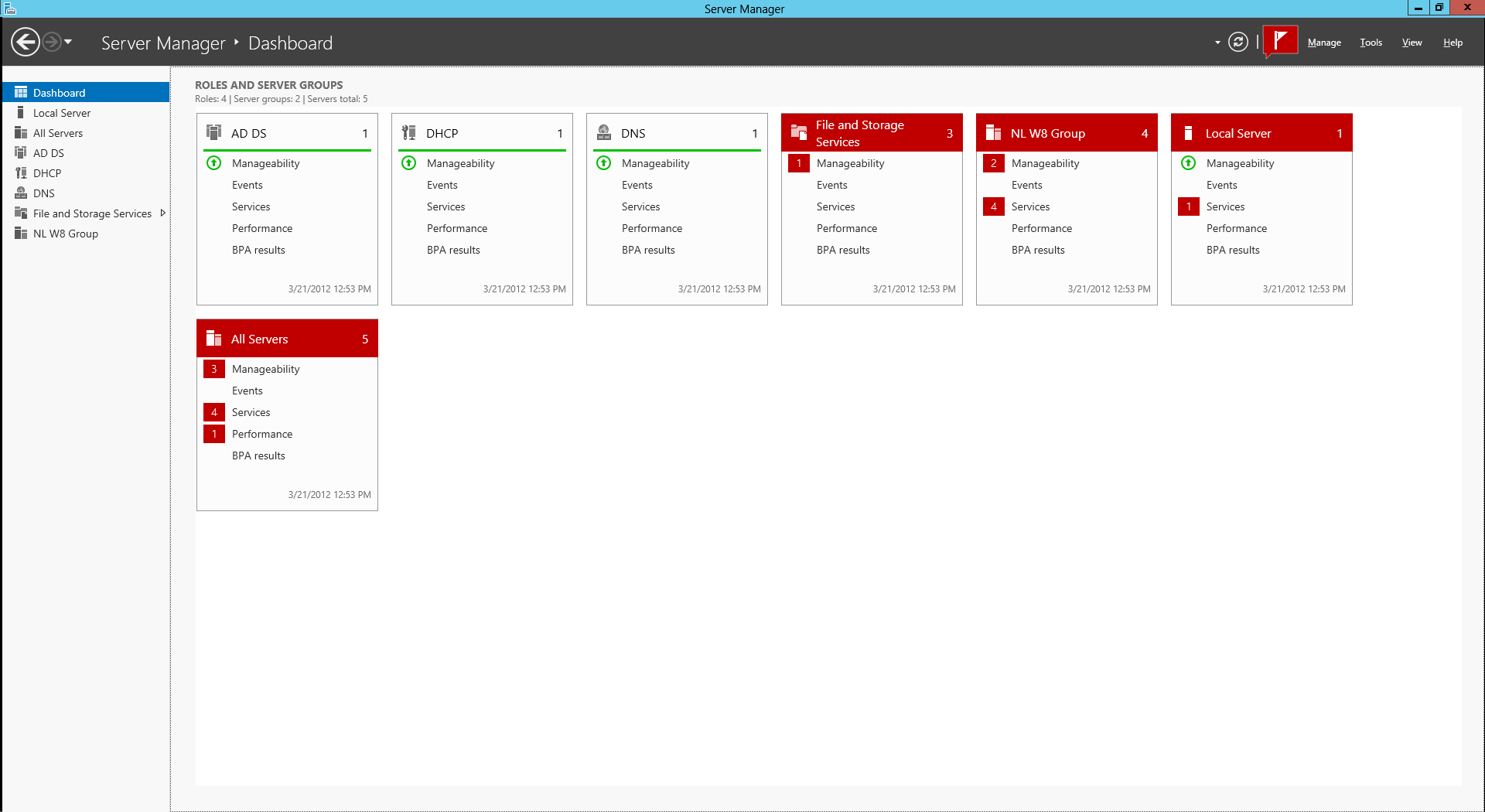Open Events in Local Server tile
This screenshot has width=1485, height=812.
[1221, 185]
